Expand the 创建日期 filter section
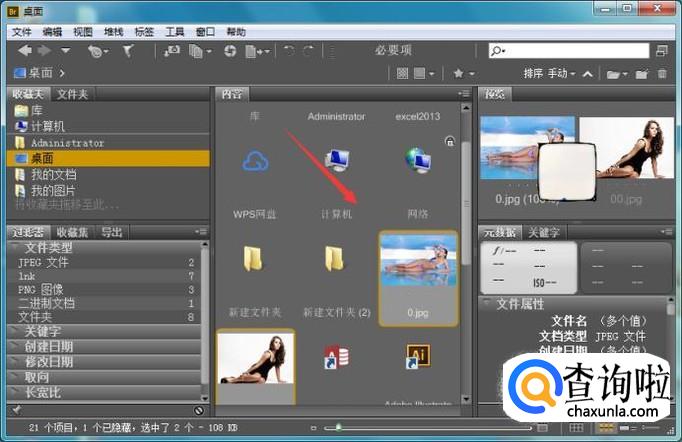 click(48, 346)
